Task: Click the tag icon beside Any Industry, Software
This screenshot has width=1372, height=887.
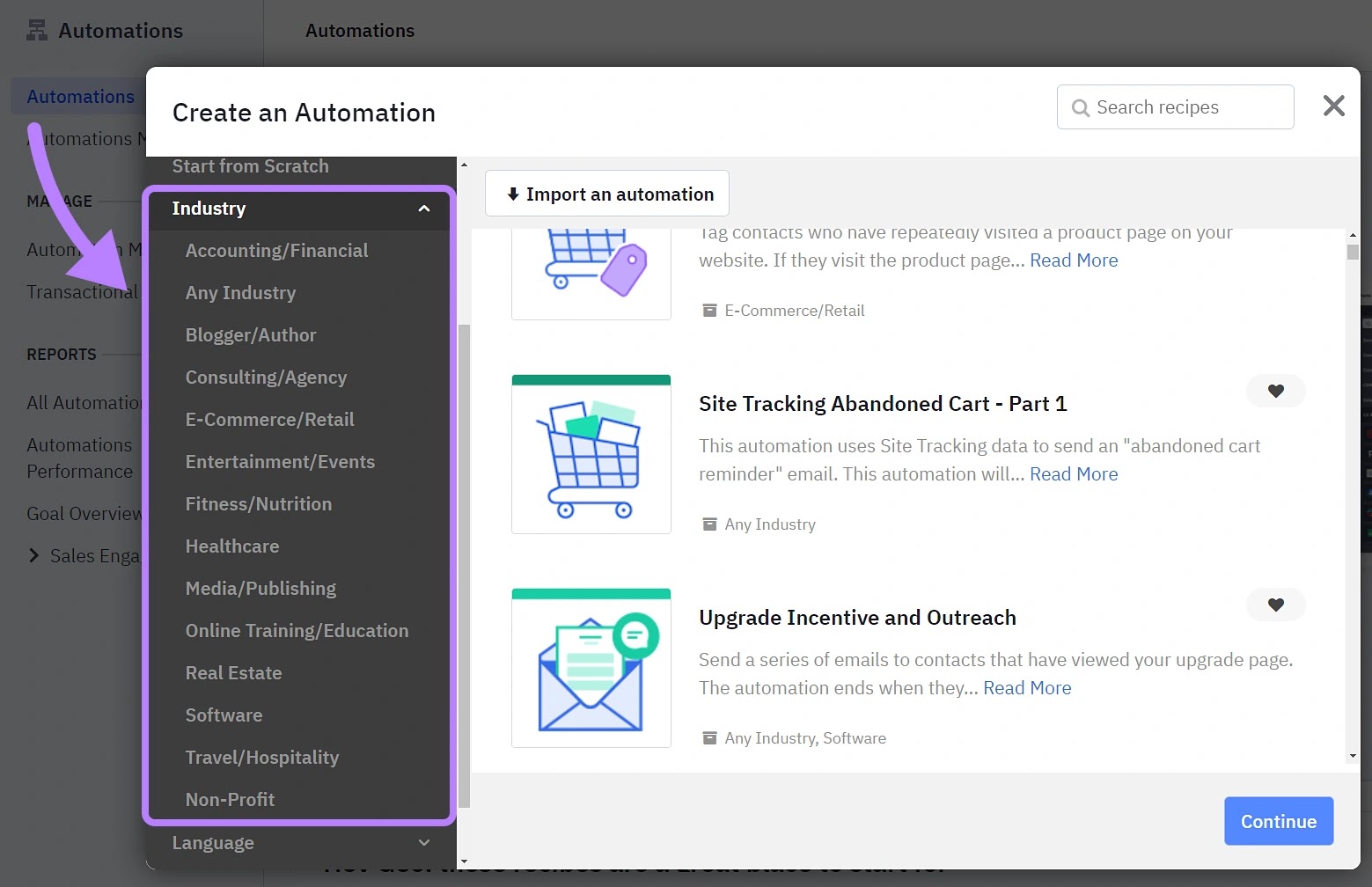Action: [709, 738]
